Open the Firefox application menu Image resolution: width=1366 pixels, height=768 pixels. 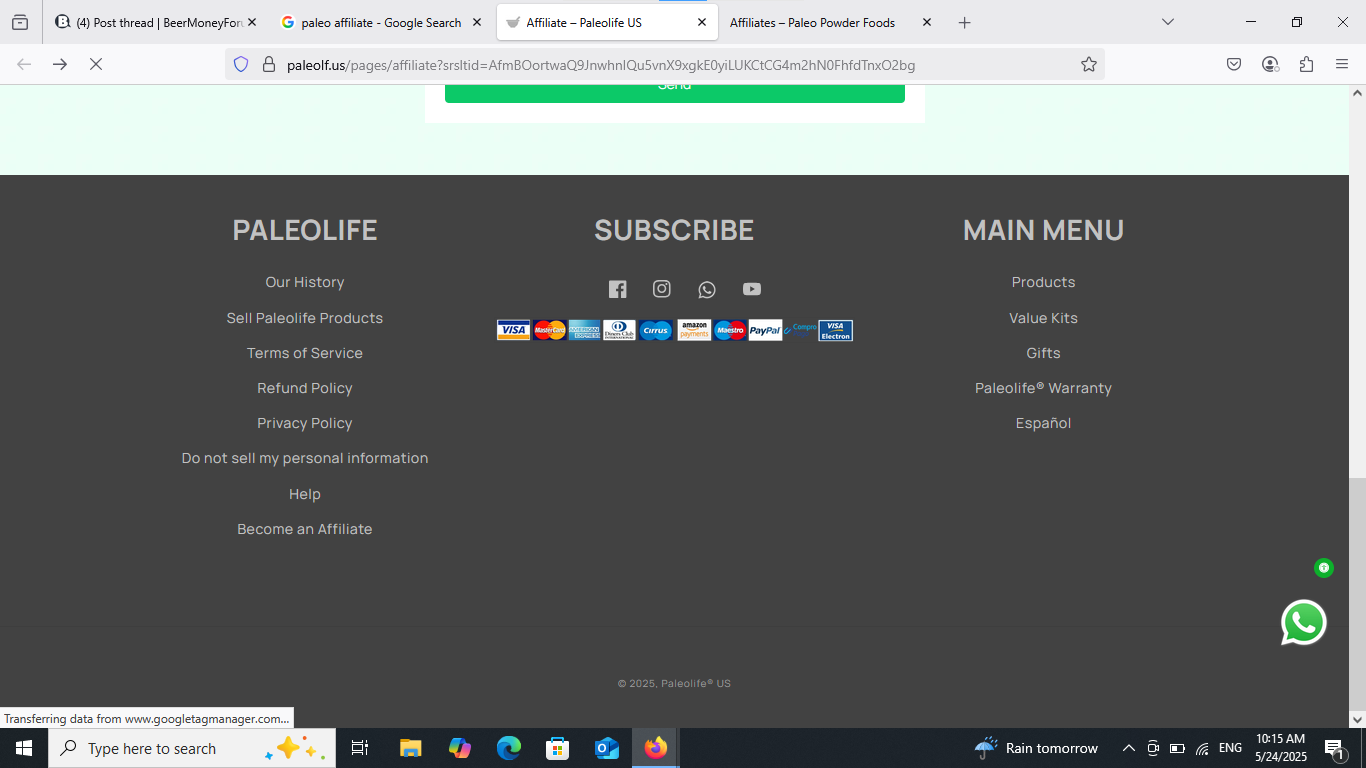pos(1342,64)
